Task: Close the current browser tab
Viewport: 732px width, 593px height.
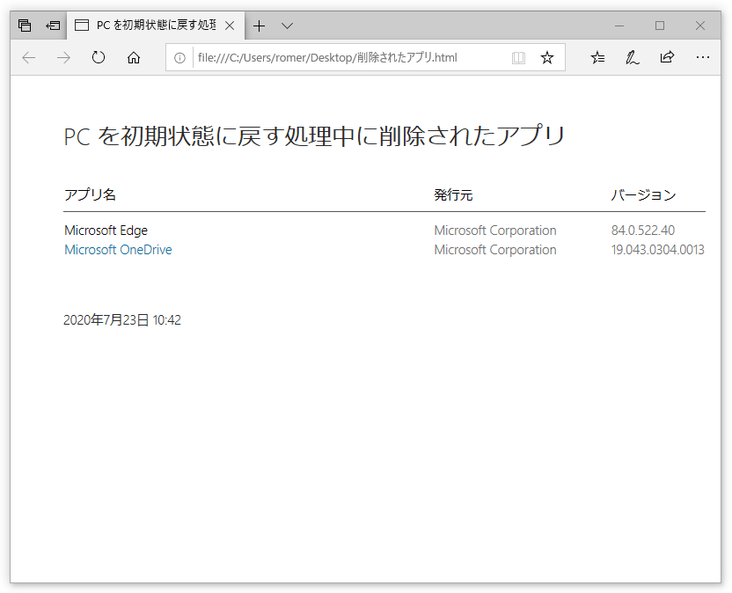Action: click(x=230, y=26)
